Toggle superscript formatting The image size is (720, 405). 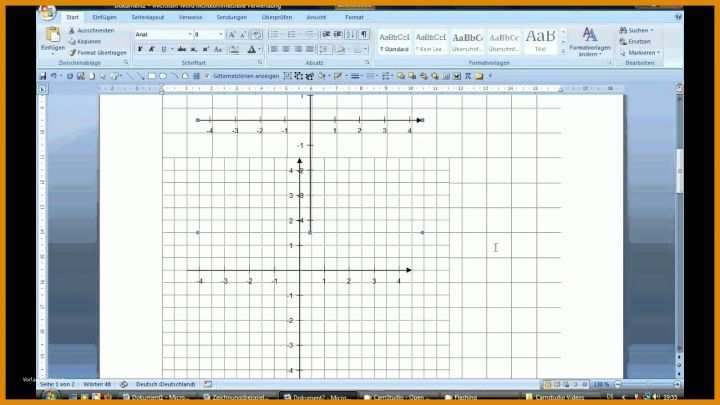(206, 49)
